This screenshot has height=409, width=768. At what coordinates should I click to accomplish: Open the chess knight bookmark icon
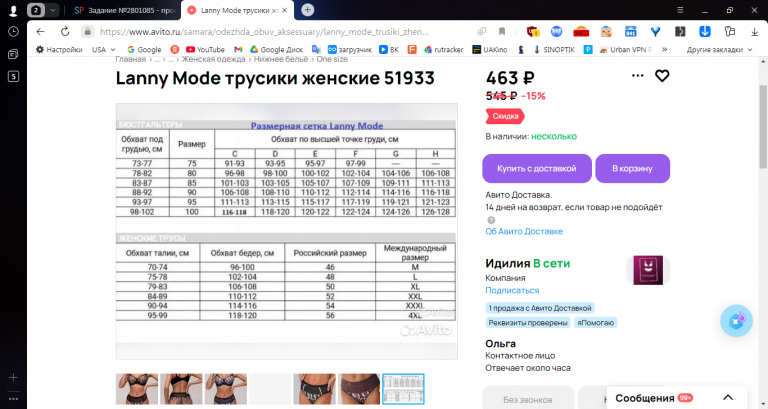coord(521,49)
